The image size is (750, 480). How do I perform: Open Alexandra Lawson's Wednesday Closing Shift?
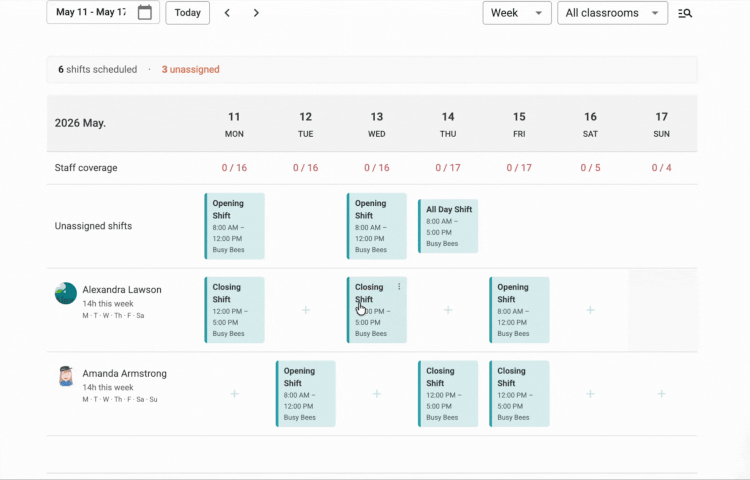(377, 310)
